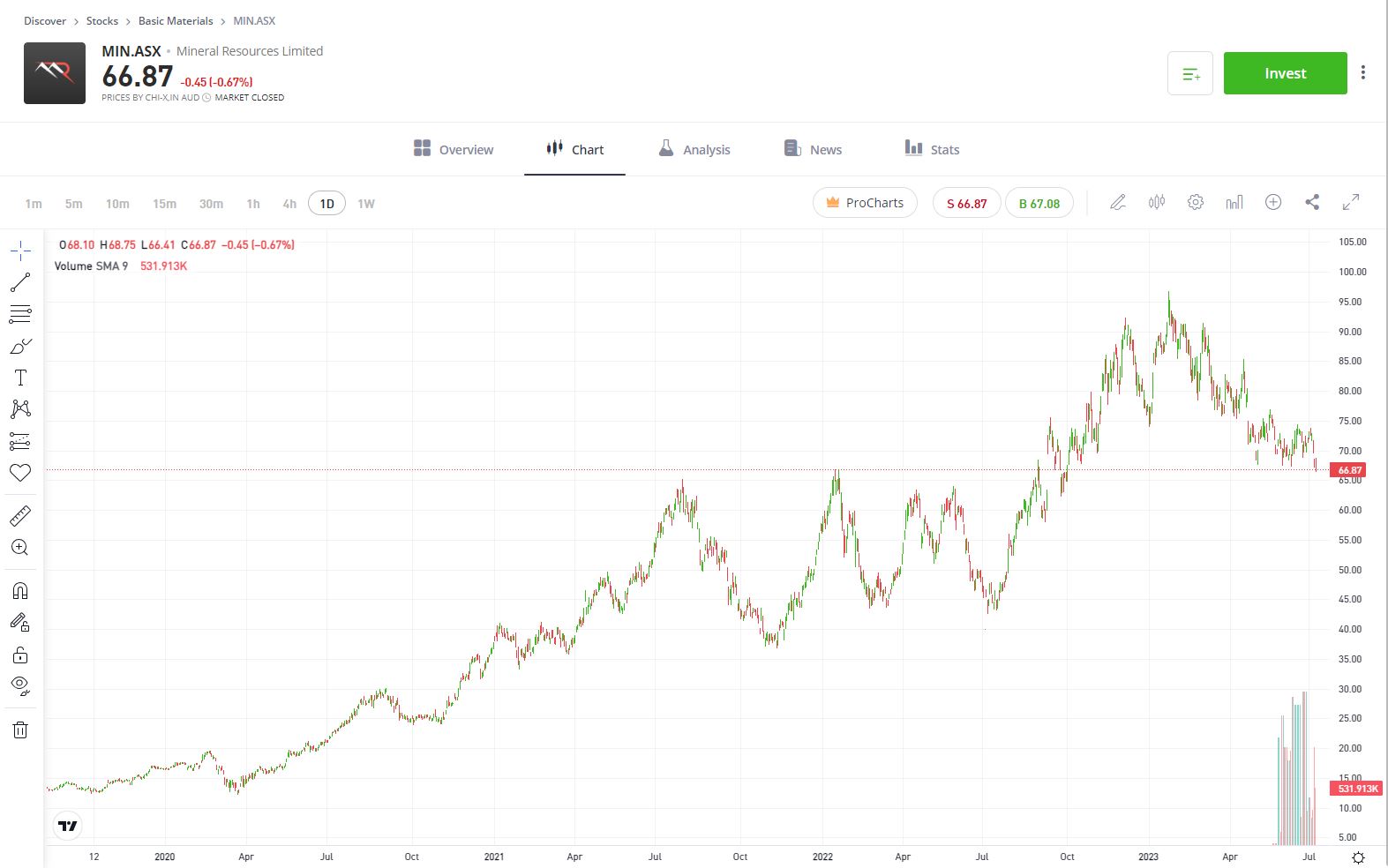Add MIN.ASX to a watchlist

pos(1190,73)
